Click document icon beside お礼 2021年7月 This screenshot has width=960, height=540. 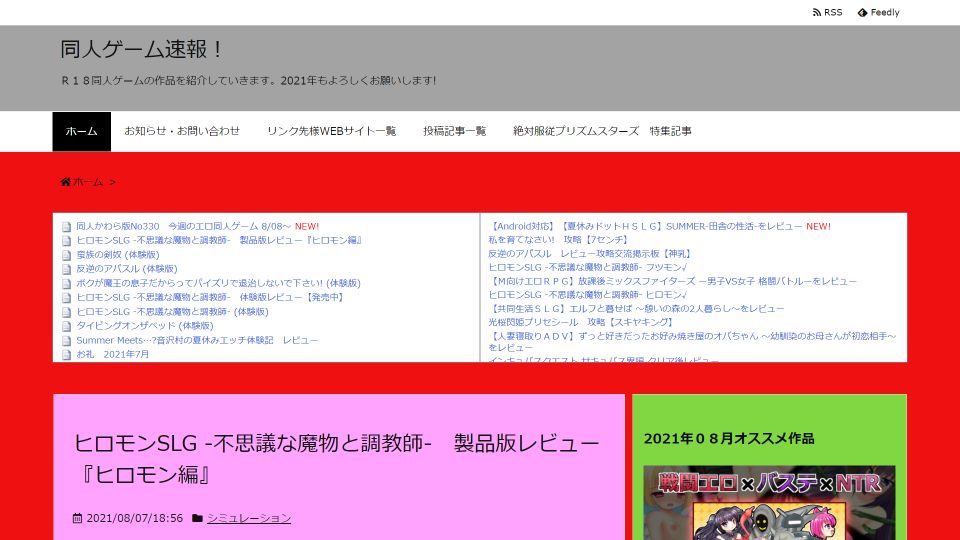[67, 355]
